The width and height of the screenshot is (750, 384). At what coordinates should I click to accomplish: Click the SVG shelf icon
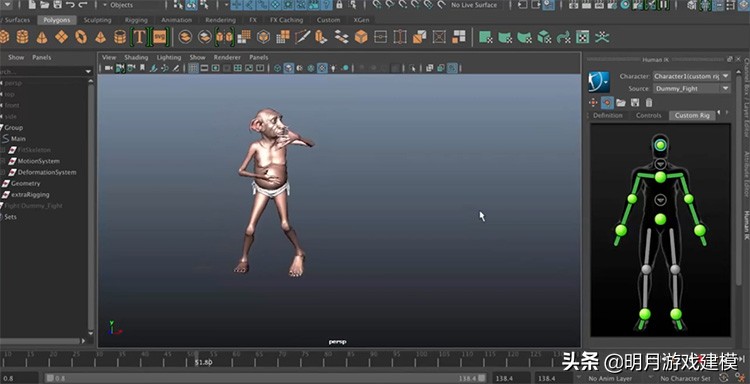point(160,37)
